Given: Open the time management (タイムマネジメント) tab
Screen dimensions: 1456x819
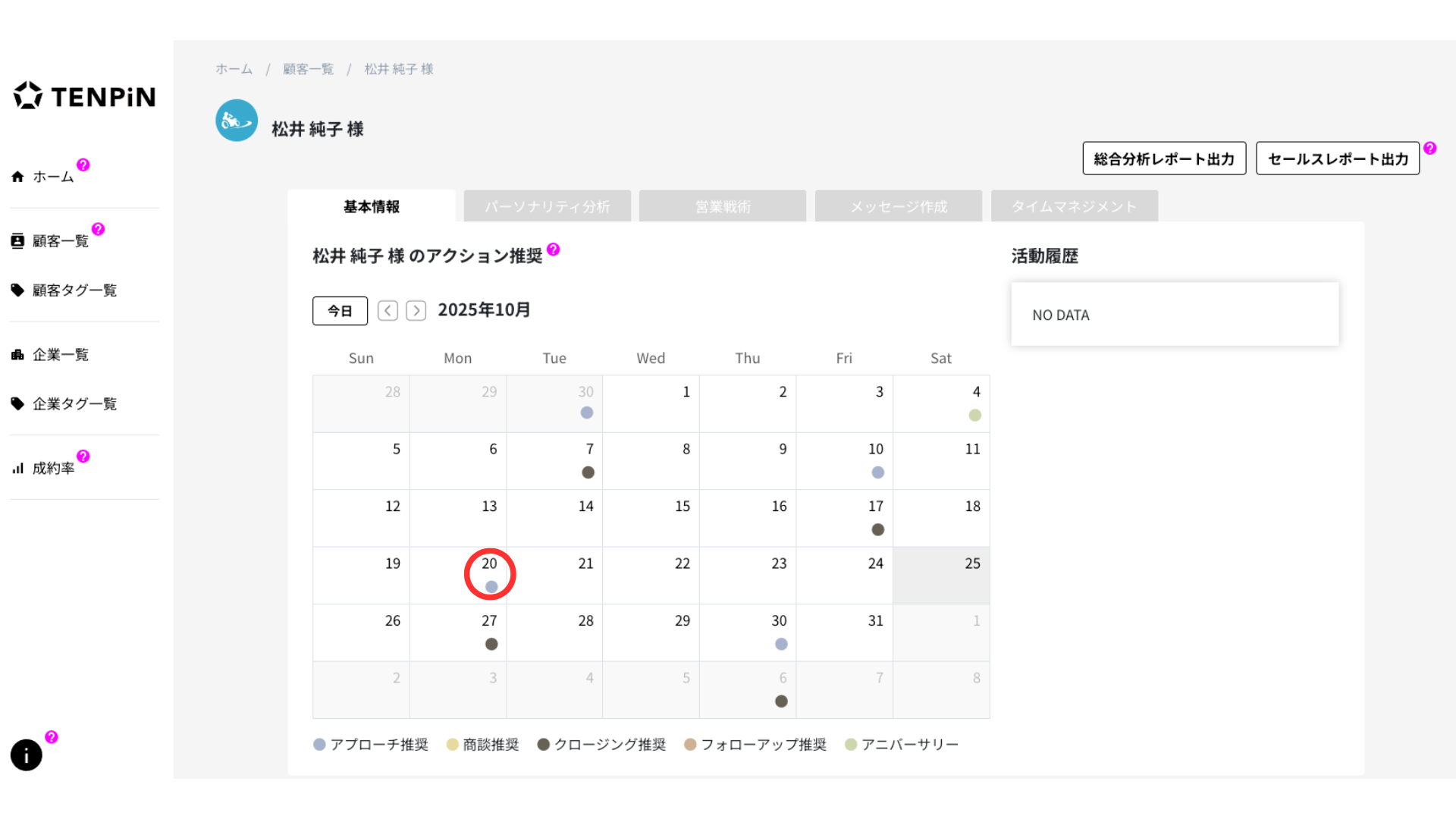Looking at the screenshot, I should click(1074, 206).
